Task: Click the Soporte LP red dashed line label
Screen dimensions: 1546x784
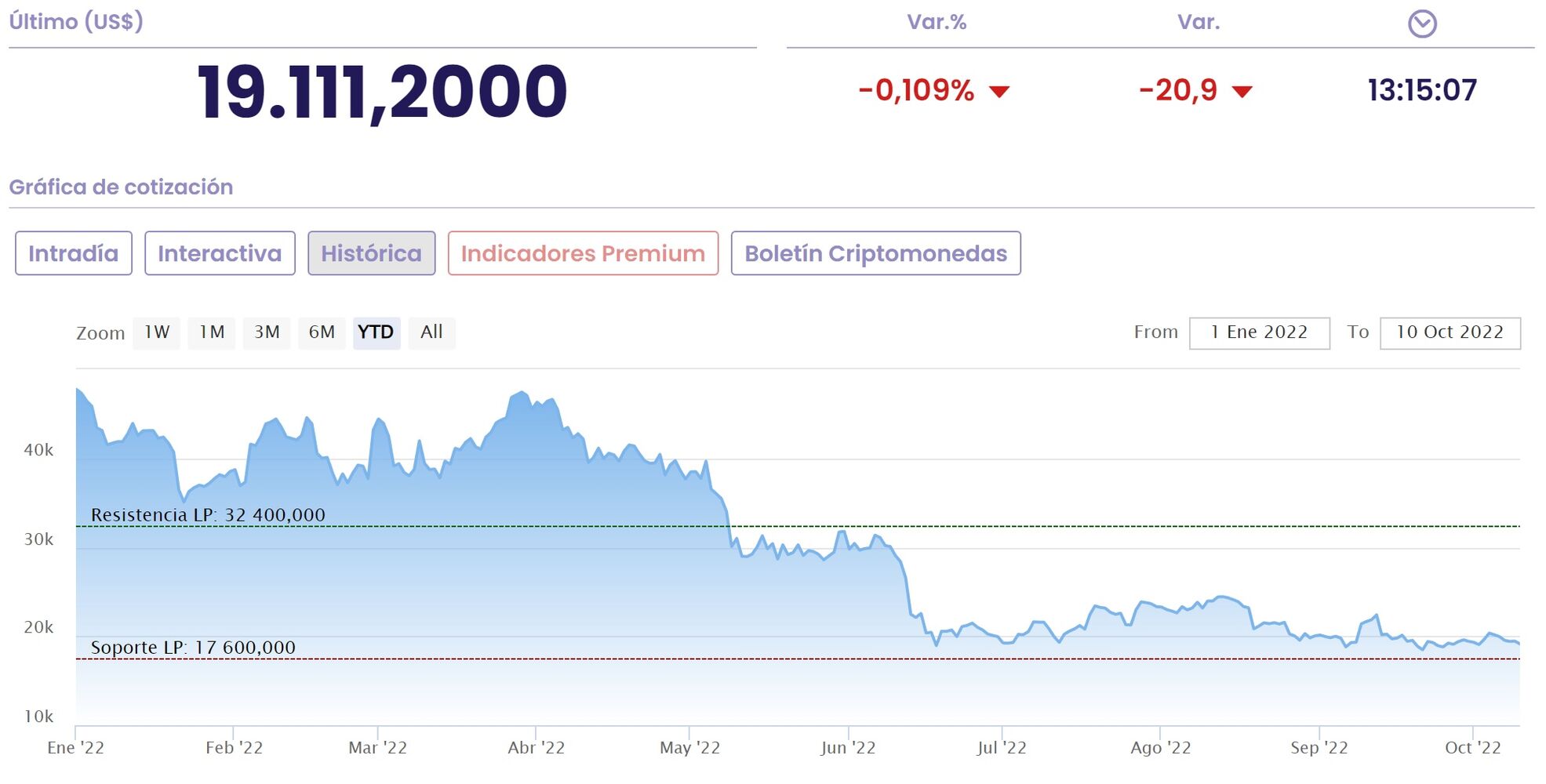Action: (x=193, y=648)
